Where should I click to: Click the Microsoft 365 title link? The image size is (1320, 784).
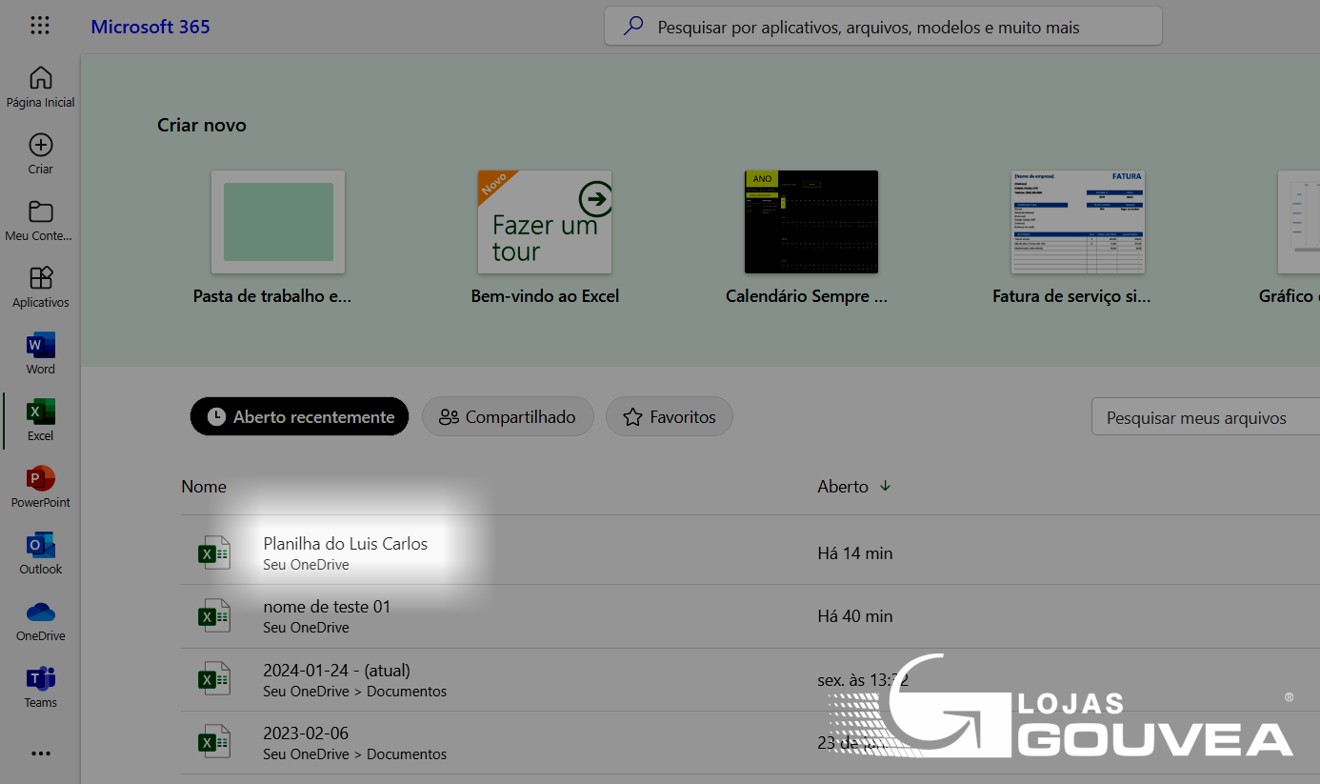(x=150, y=27)
